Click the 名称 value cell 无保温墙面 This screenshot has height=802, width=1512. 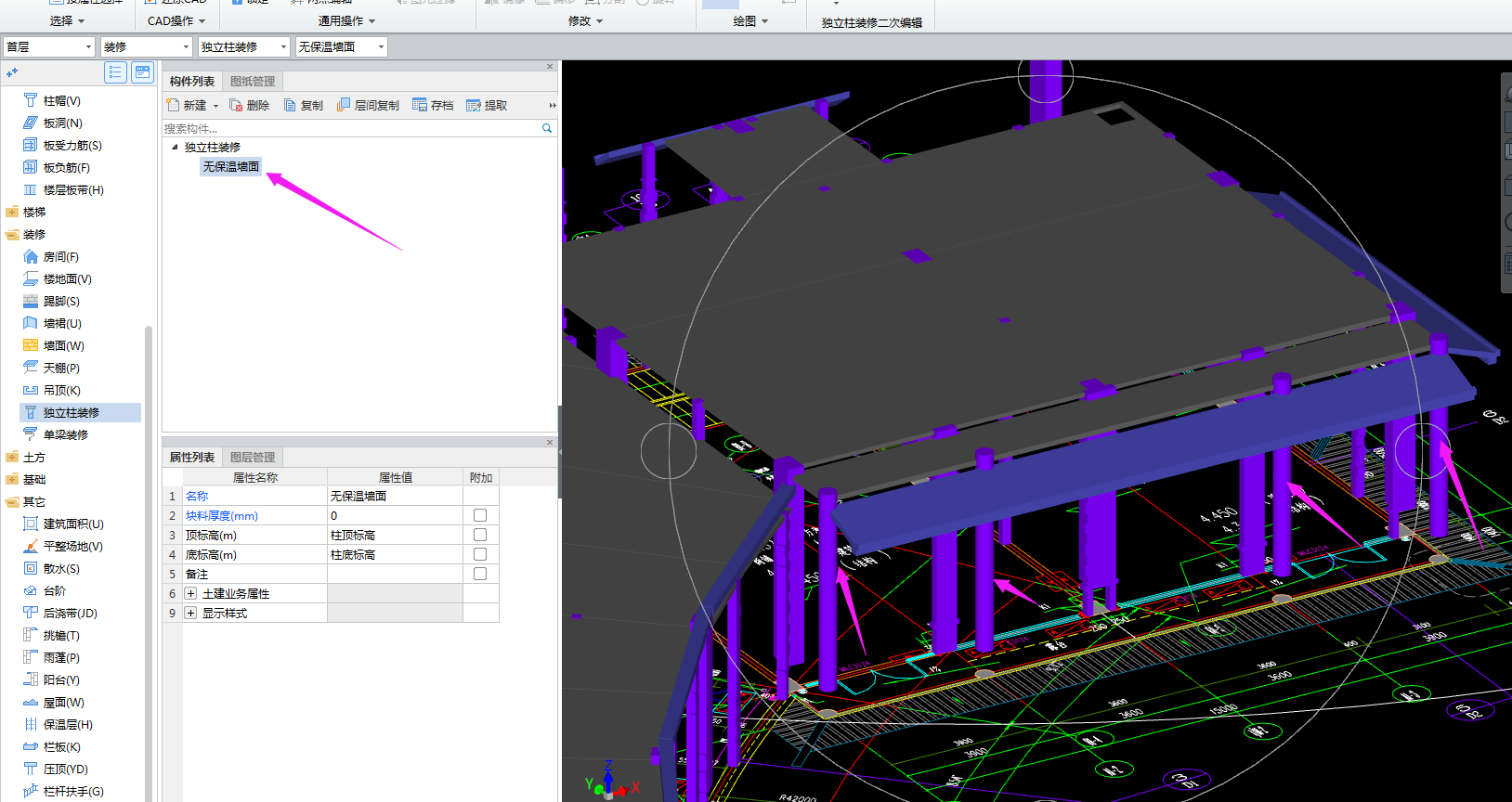[x=395, y=496]
